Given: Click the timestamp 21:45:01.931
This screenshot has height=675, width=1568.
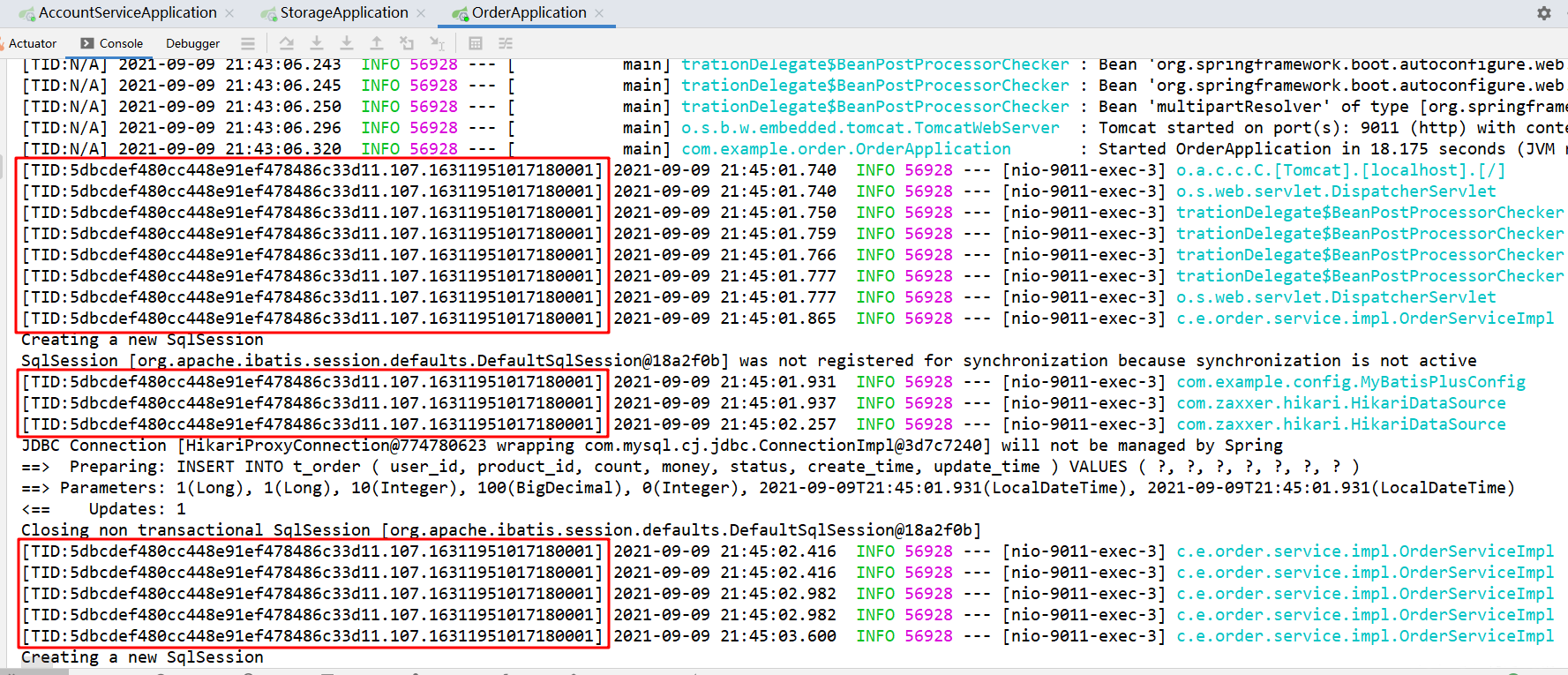Looking at the screenshot, I should (777, 382).
